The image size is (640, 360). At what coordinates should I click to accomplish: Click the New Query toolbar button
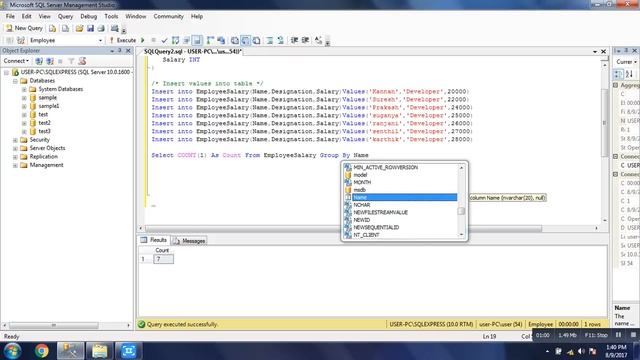point(24,28)
